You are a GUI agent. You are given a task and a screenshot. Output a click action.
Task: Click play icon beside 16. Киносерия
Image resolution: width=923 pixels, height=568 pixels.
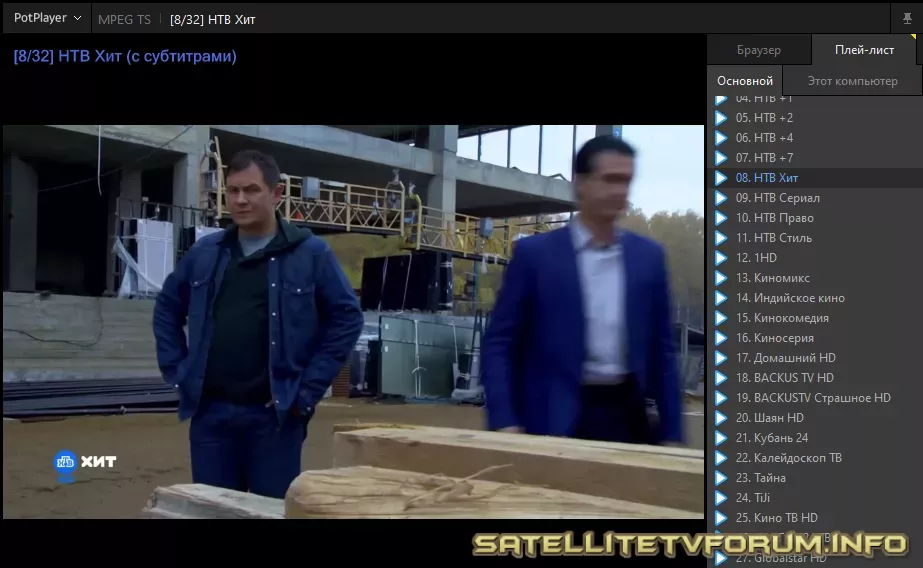coord(721,338)
